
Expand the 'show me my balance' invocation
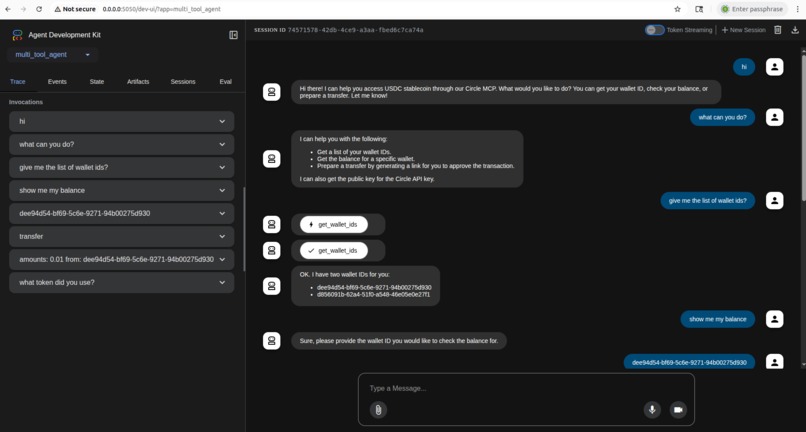tap(121, 190)
